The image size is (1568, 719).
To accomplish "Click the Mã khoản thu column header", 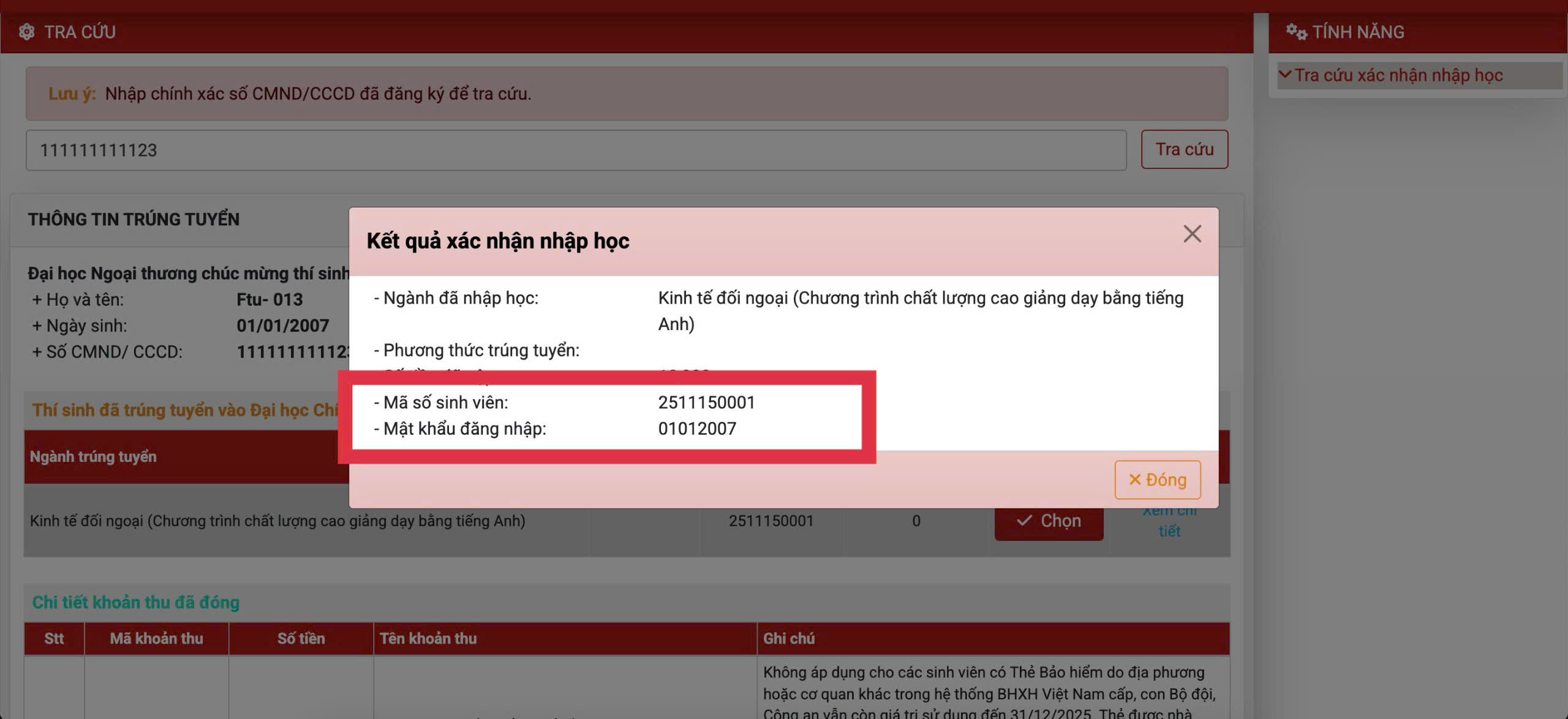I will (156, 638).
